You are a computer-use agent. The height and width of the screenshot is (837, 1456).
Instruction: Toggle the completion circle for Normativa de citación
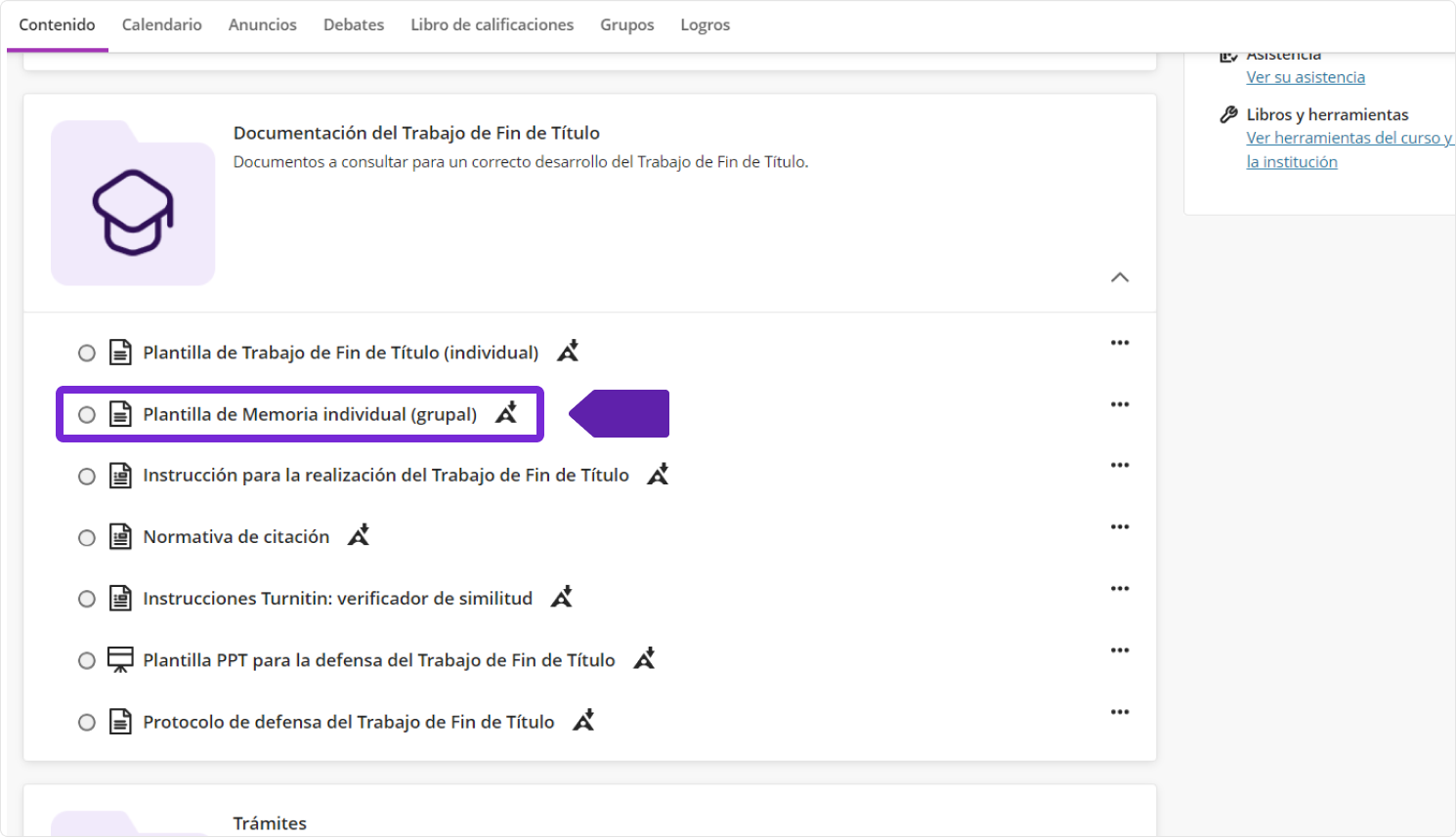point(87,537)
